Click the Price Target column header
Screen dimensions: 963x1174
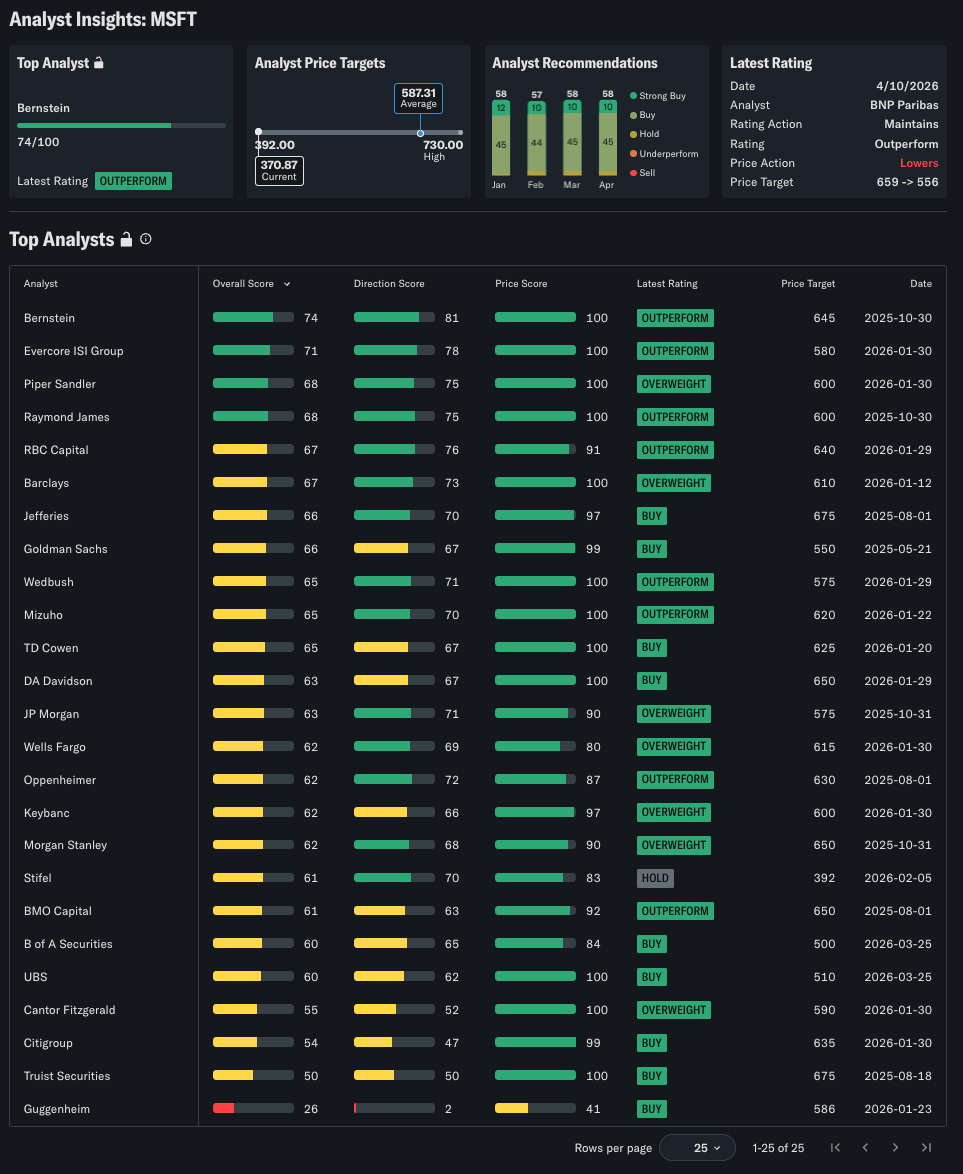point(808,284)
